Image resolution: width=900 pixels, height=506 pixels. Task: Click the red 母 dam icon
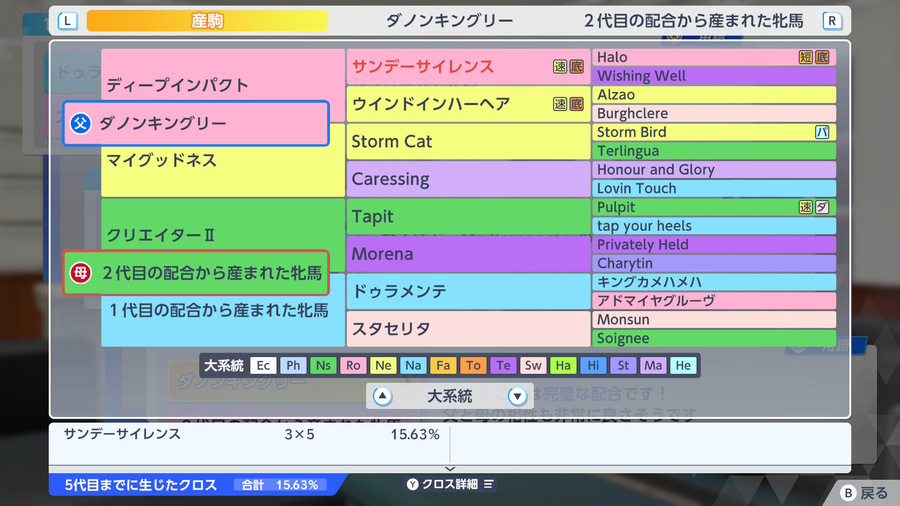[80, 273]
